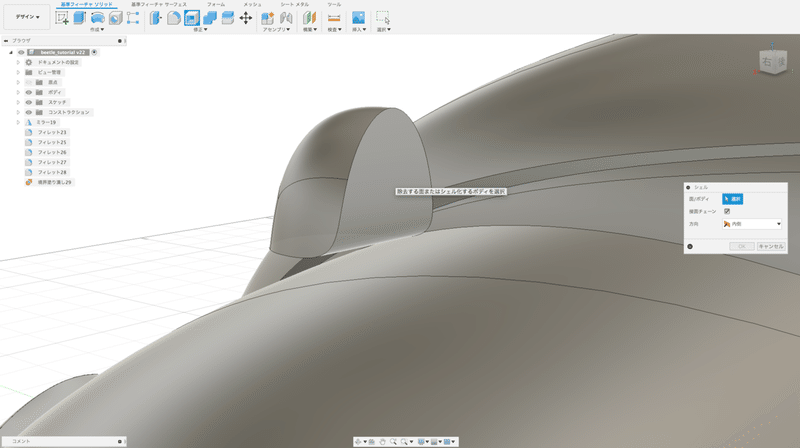Viewport: 800px width, 448px height.
Task: Select 境界塗り潰し29 in the browser
Action: (x=54, y=182)
